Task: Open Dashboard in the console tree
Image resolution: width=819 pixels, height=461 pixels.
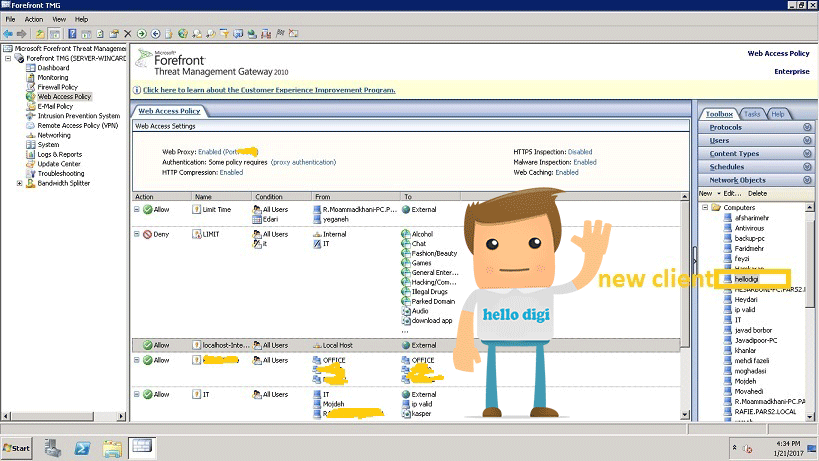Action: click(53, 68)
